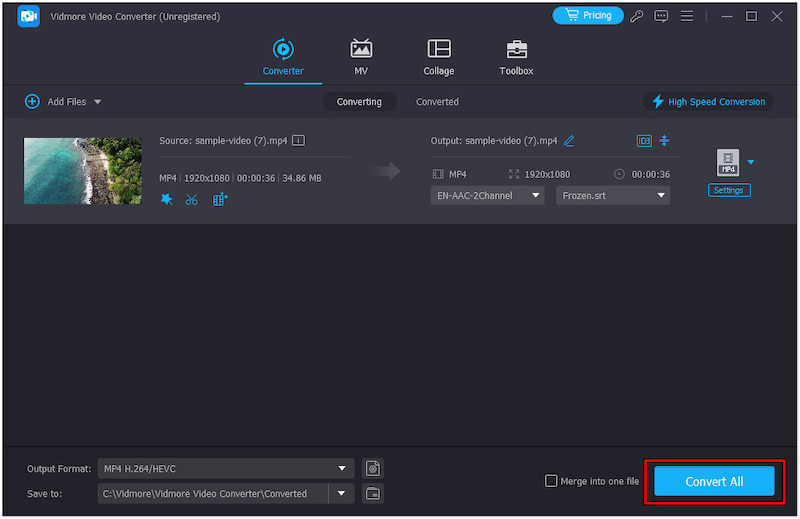The image size is (800, 519).
Task: Open the Collage tab
Action: [x=438, y=58]
